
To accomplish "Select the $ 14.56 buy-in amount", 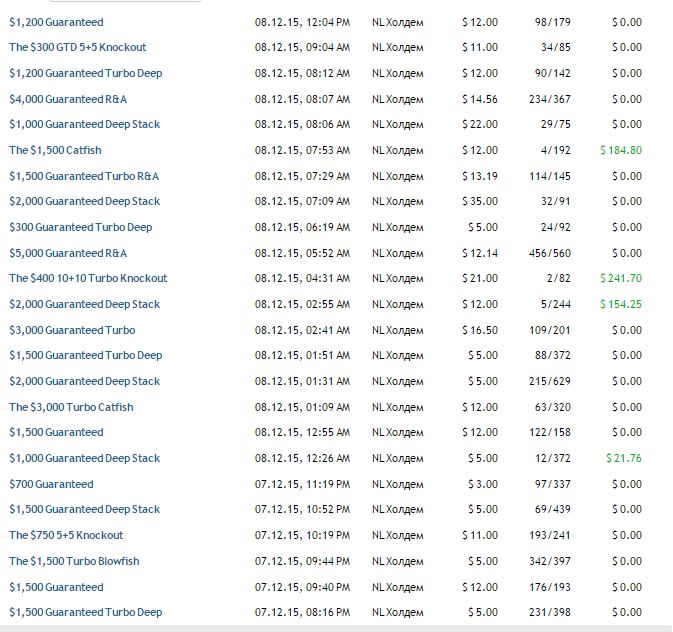I will [x=480, y=99].
